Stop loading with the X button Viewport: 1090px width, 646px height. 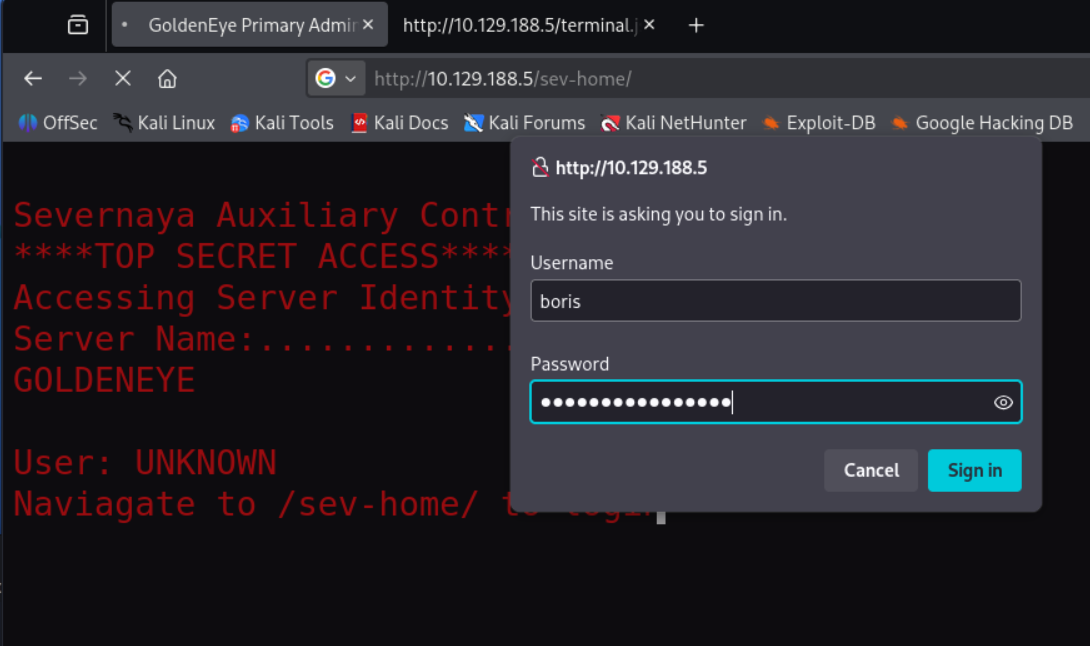(123, 79)
